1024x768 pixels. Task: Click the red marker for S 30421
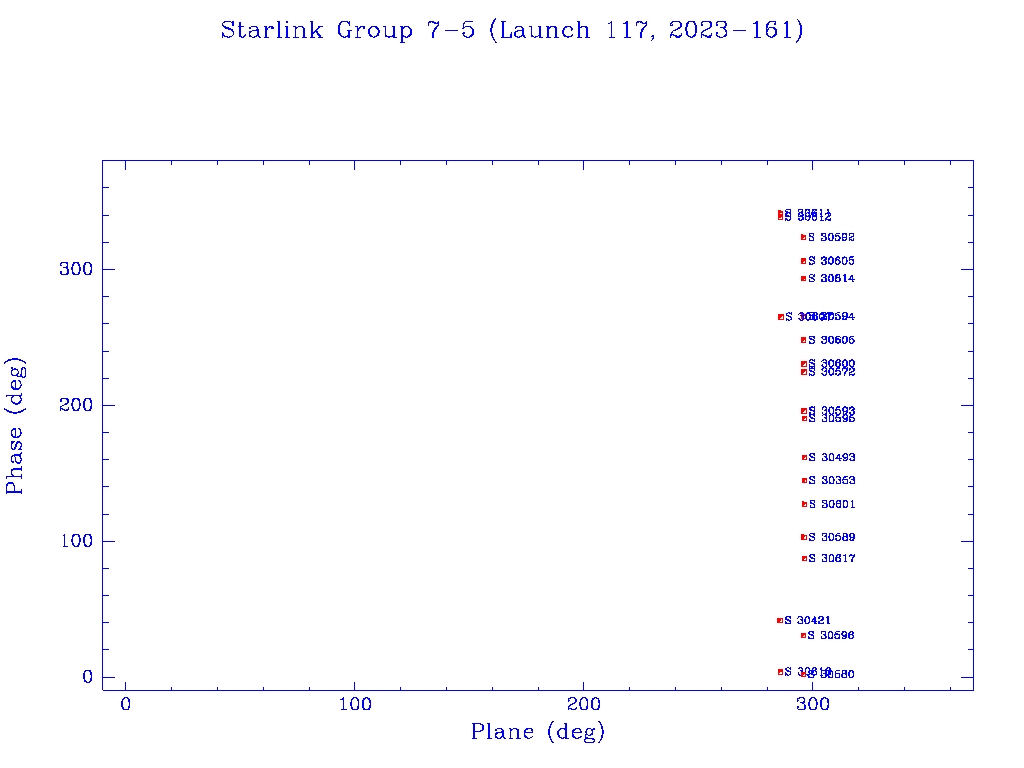pos(780,620)
